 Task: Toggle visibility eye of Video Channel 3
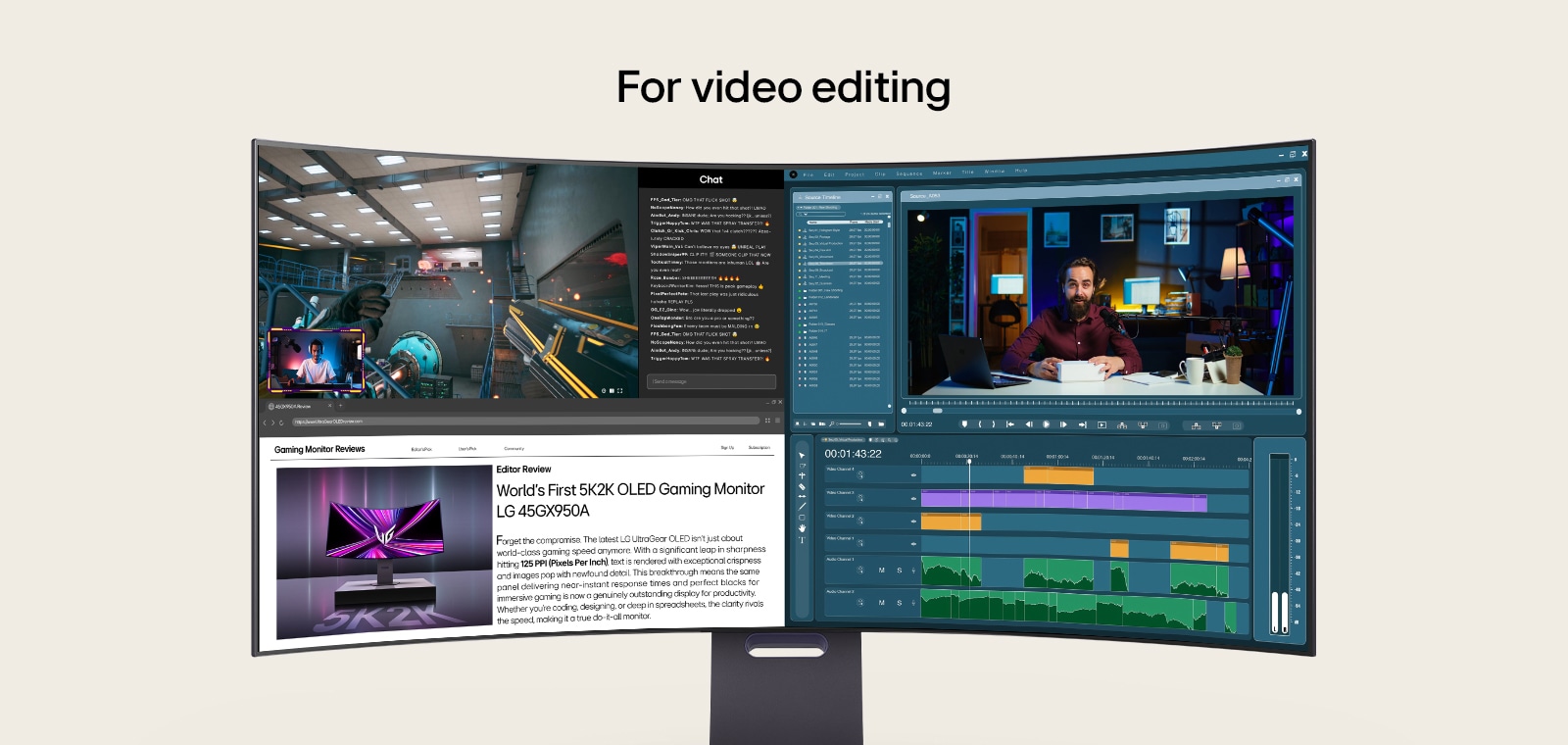913,498
